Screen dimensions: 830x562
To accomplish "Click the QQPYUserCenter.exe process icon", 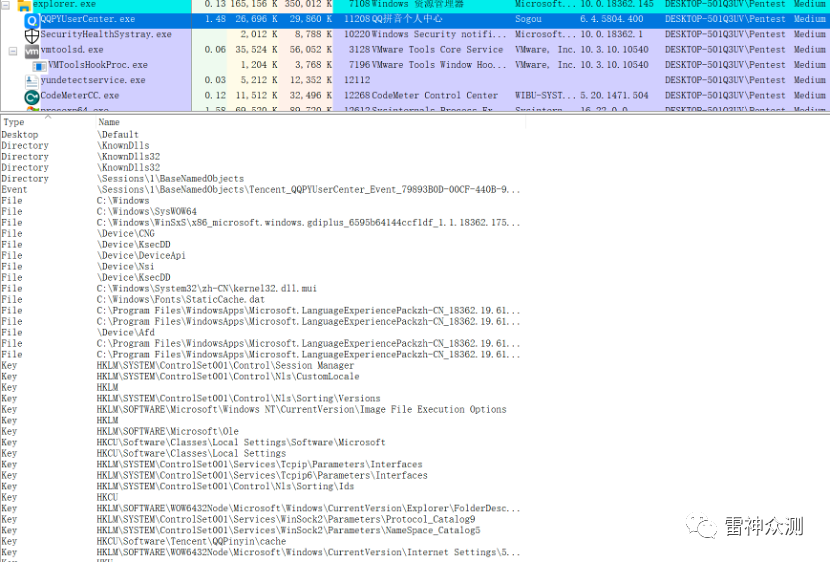I will tap(32, 20).
